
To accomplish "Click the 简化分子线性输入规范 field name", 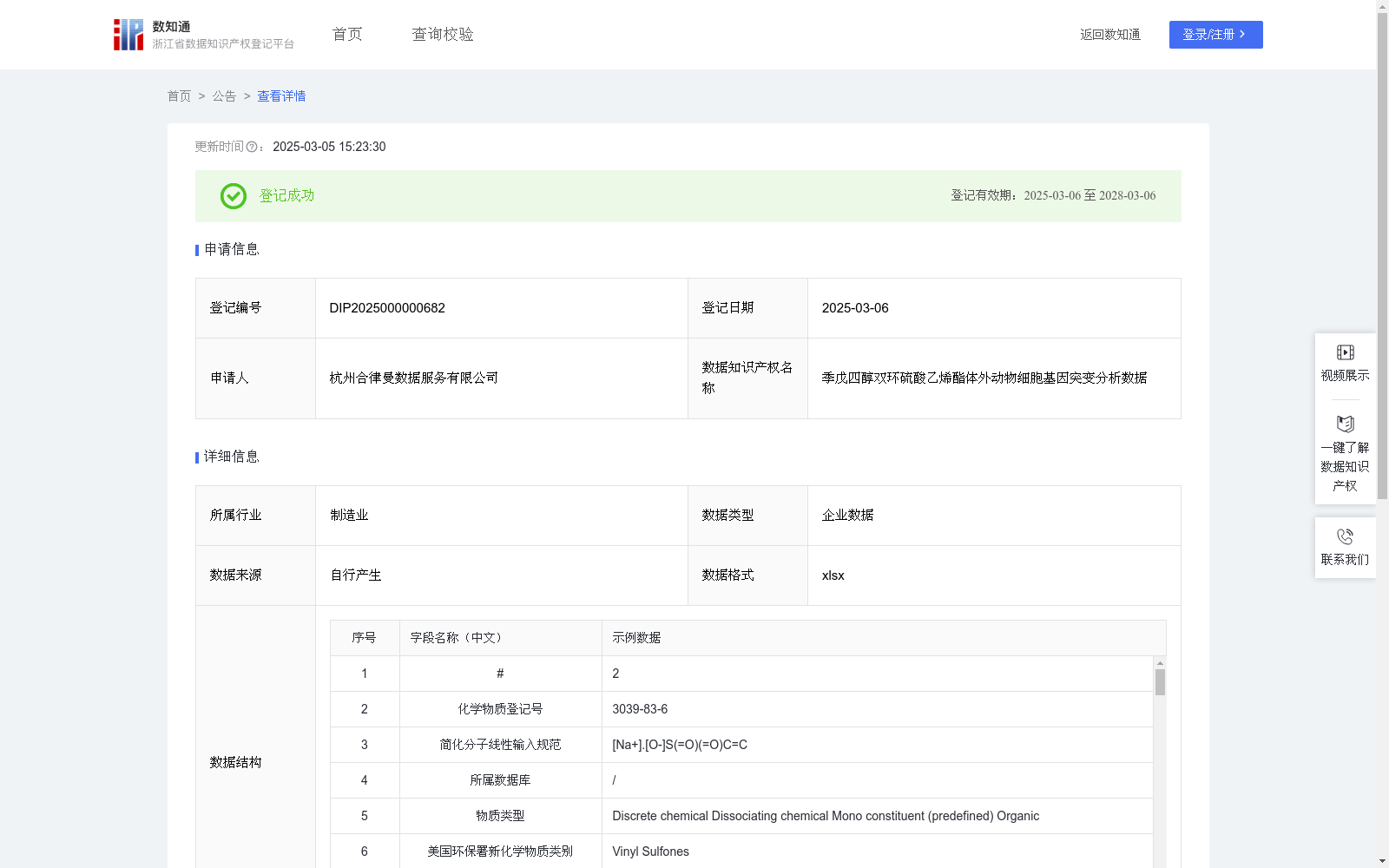I will click(x=500, y=745).
